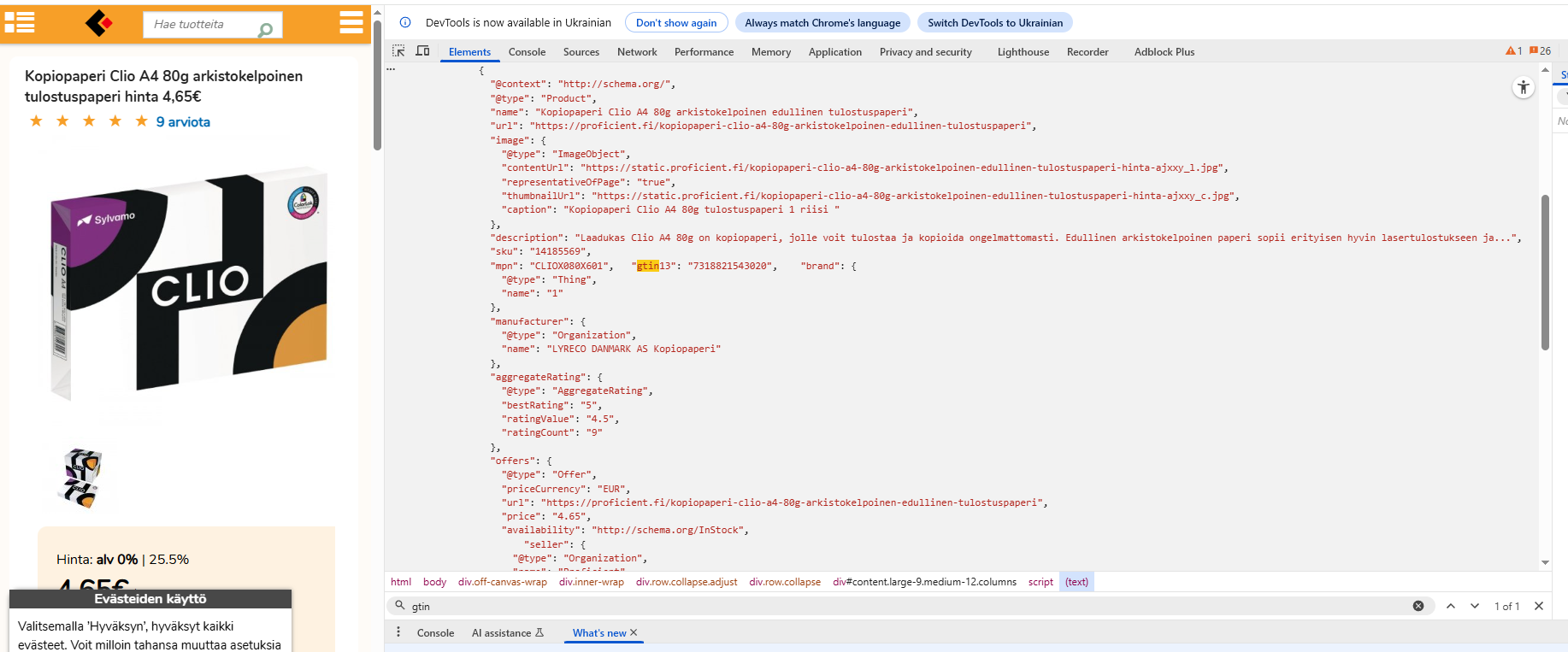Open the hamburger menu on the site header
The height and width of the screenshot is (652, 1568).
tap(351, 23)
